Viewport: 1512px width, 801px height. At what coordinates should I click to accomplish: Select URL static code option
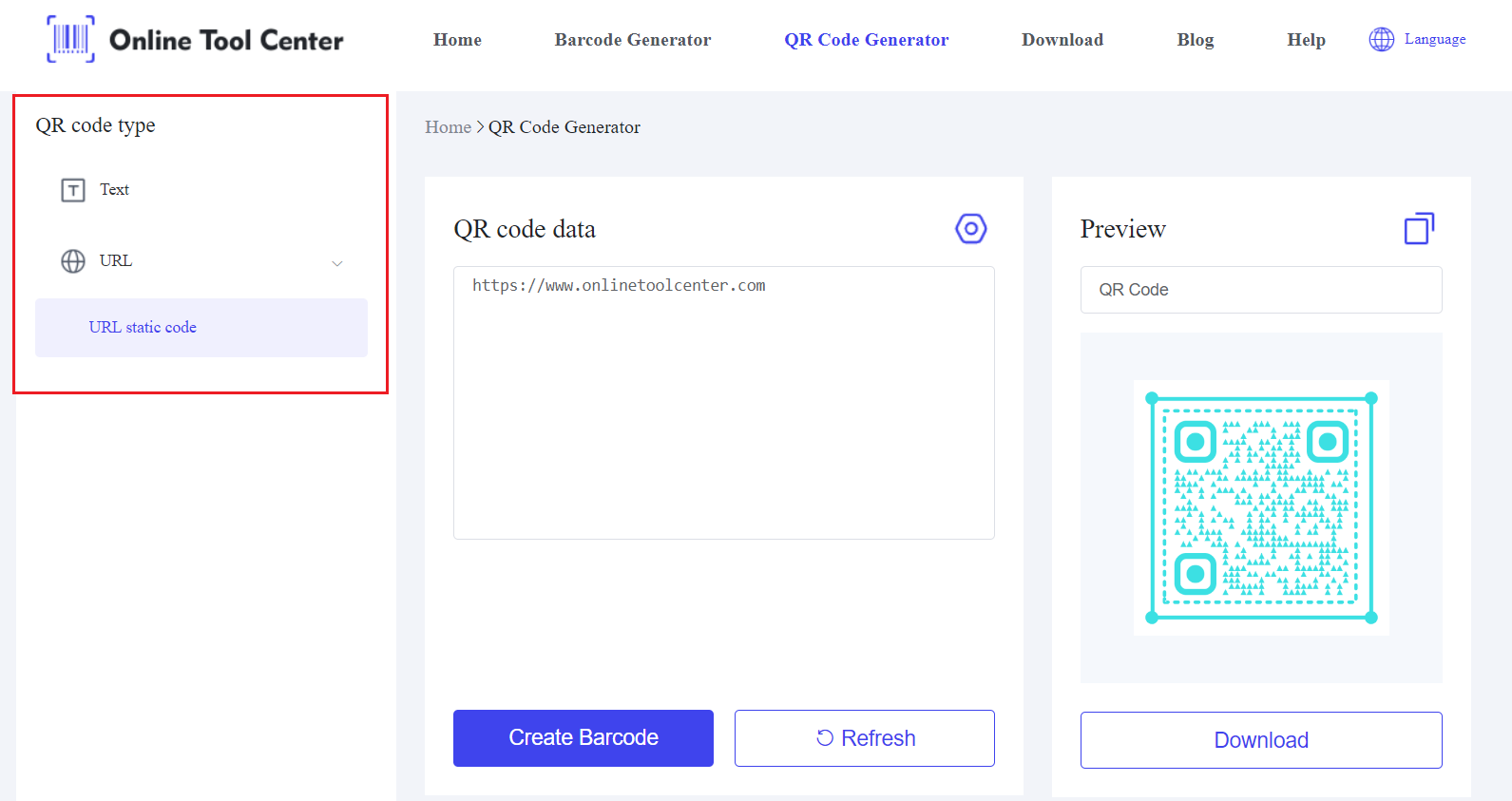(143, 328)
